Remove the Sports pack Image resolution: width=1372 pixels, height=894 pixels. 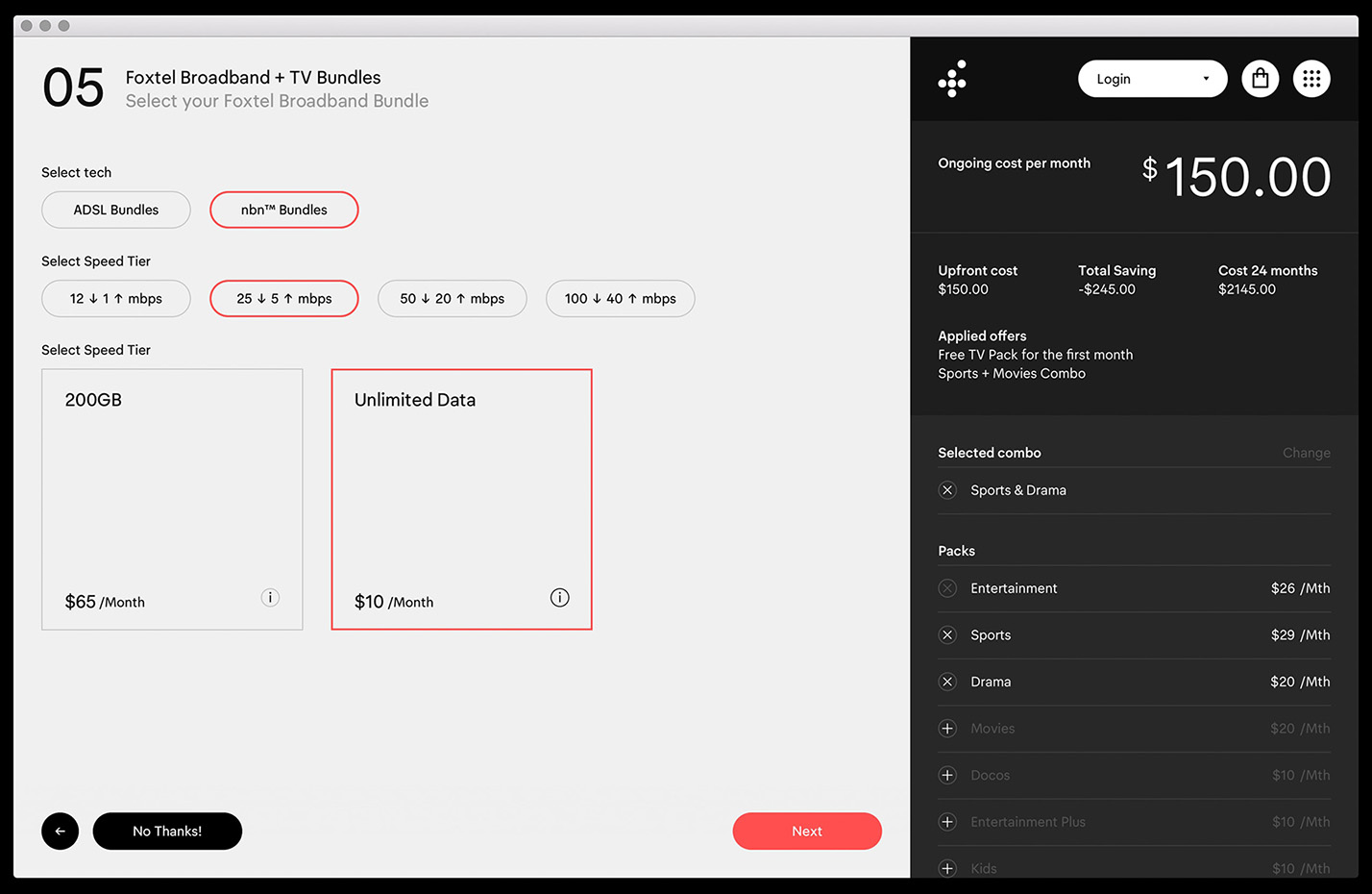[947, 635]
